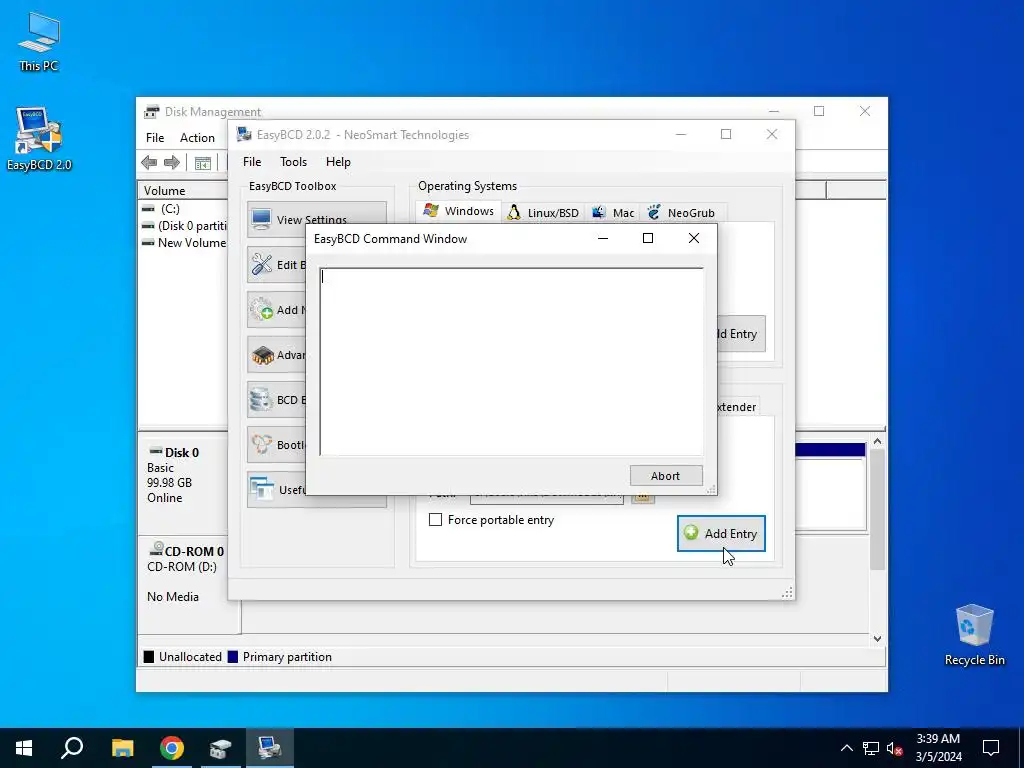Click the Linux penguin icon on tab

(514, 212)
